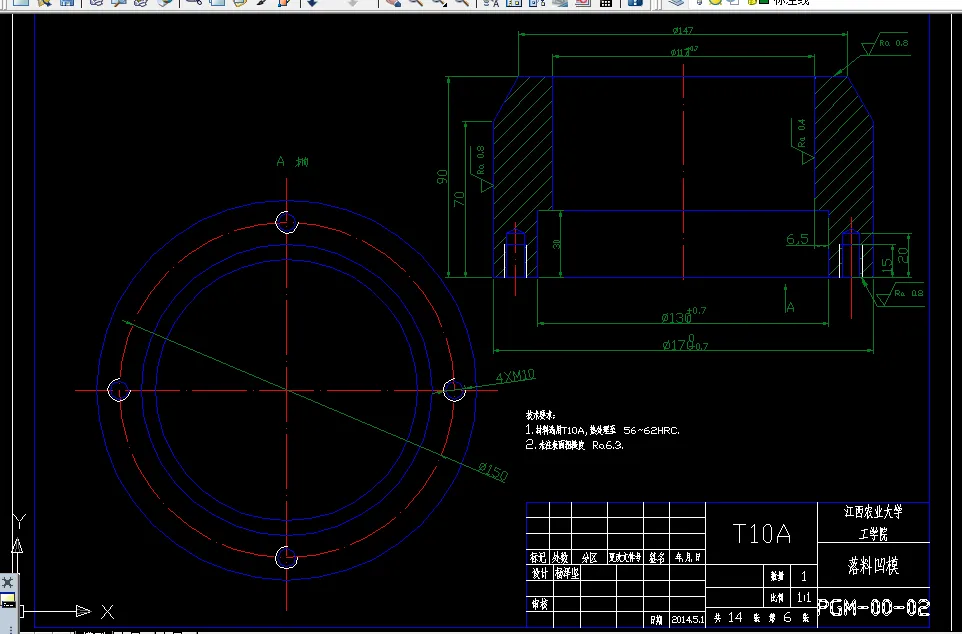Select the note mentioning 56~62HRC
962x634 pixels.
click(x=602, y=430)
